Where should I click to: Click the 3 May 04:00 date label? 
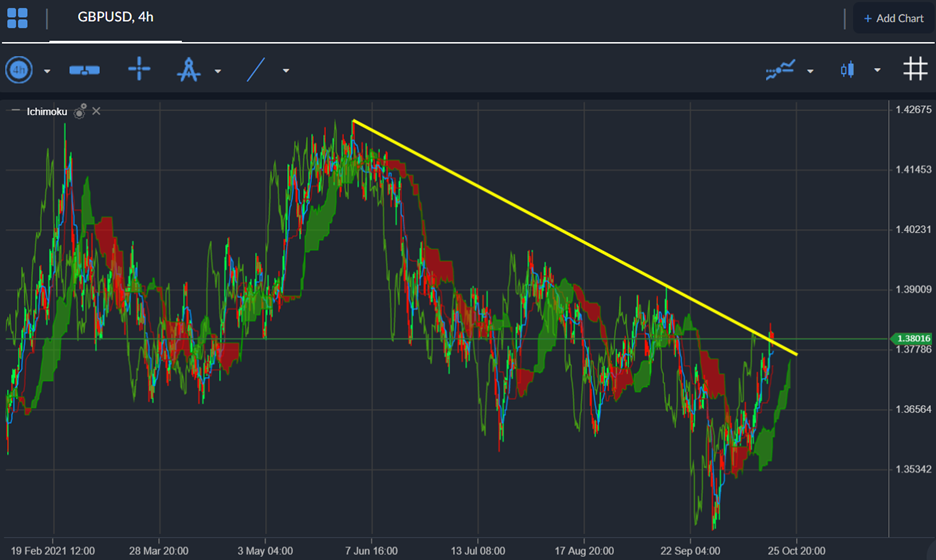[x=265, y=550]
